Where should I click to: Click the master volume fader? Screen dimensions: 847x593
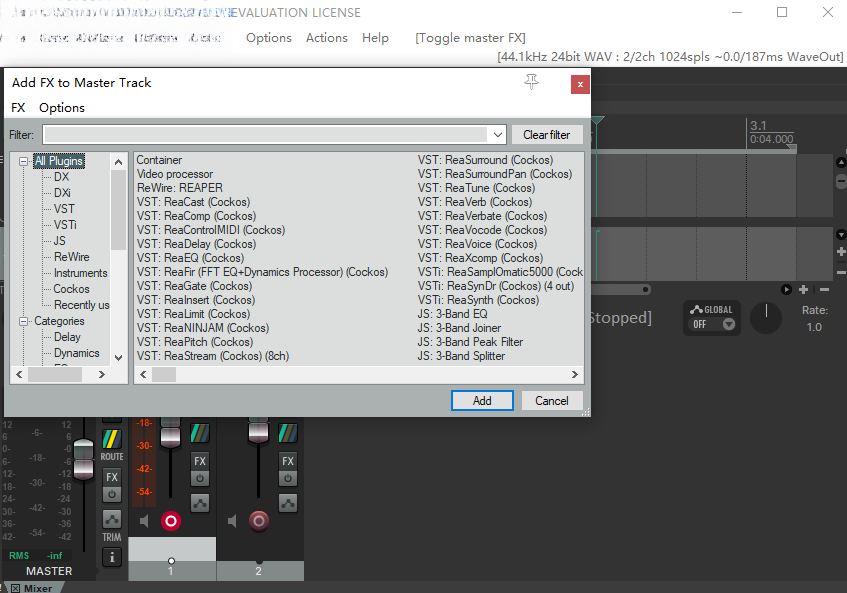click(x=84, y=460)
